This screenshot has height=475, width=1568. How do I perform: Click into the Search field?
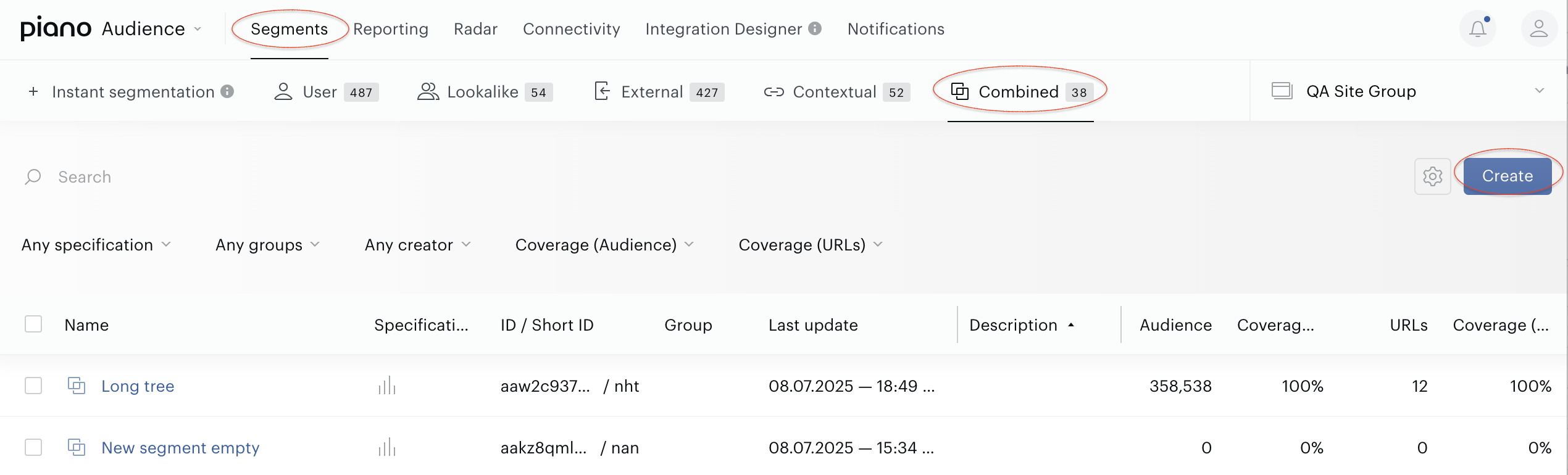[710, 177]
